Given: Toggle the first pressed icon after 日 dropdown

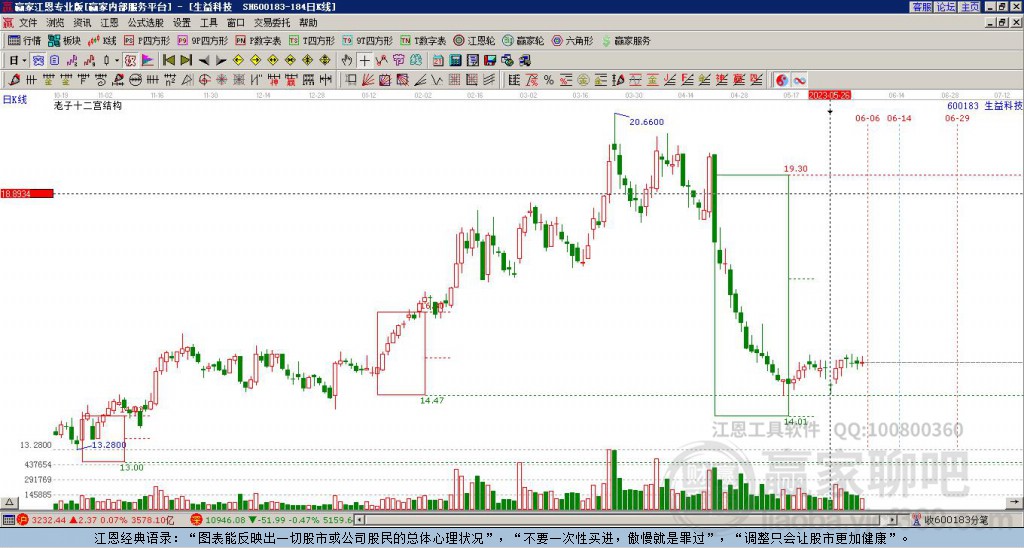Looking at the screenshot, I should 38,61.
